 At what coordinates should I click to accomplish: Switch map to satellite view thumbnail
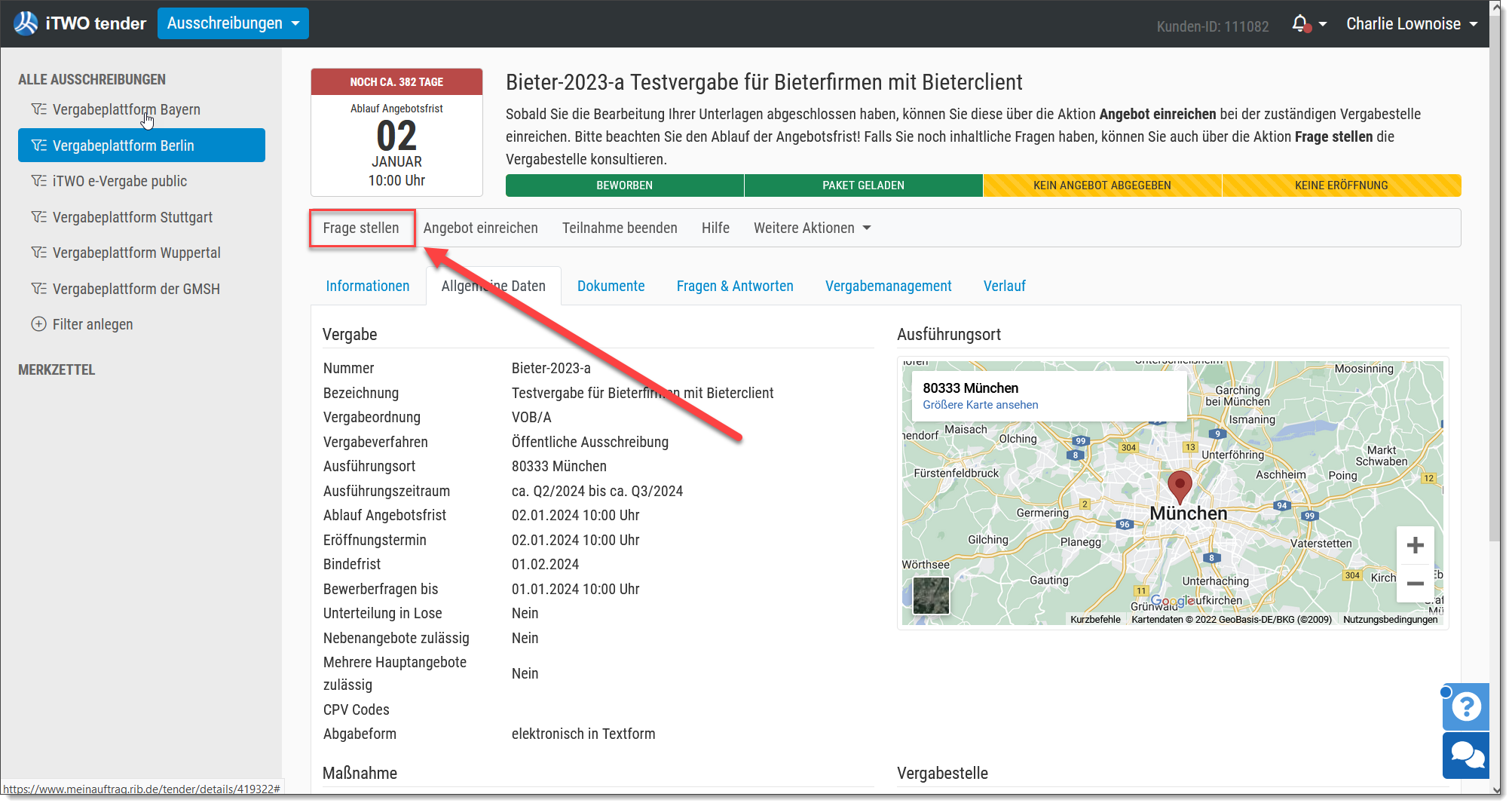click(931, 596)
